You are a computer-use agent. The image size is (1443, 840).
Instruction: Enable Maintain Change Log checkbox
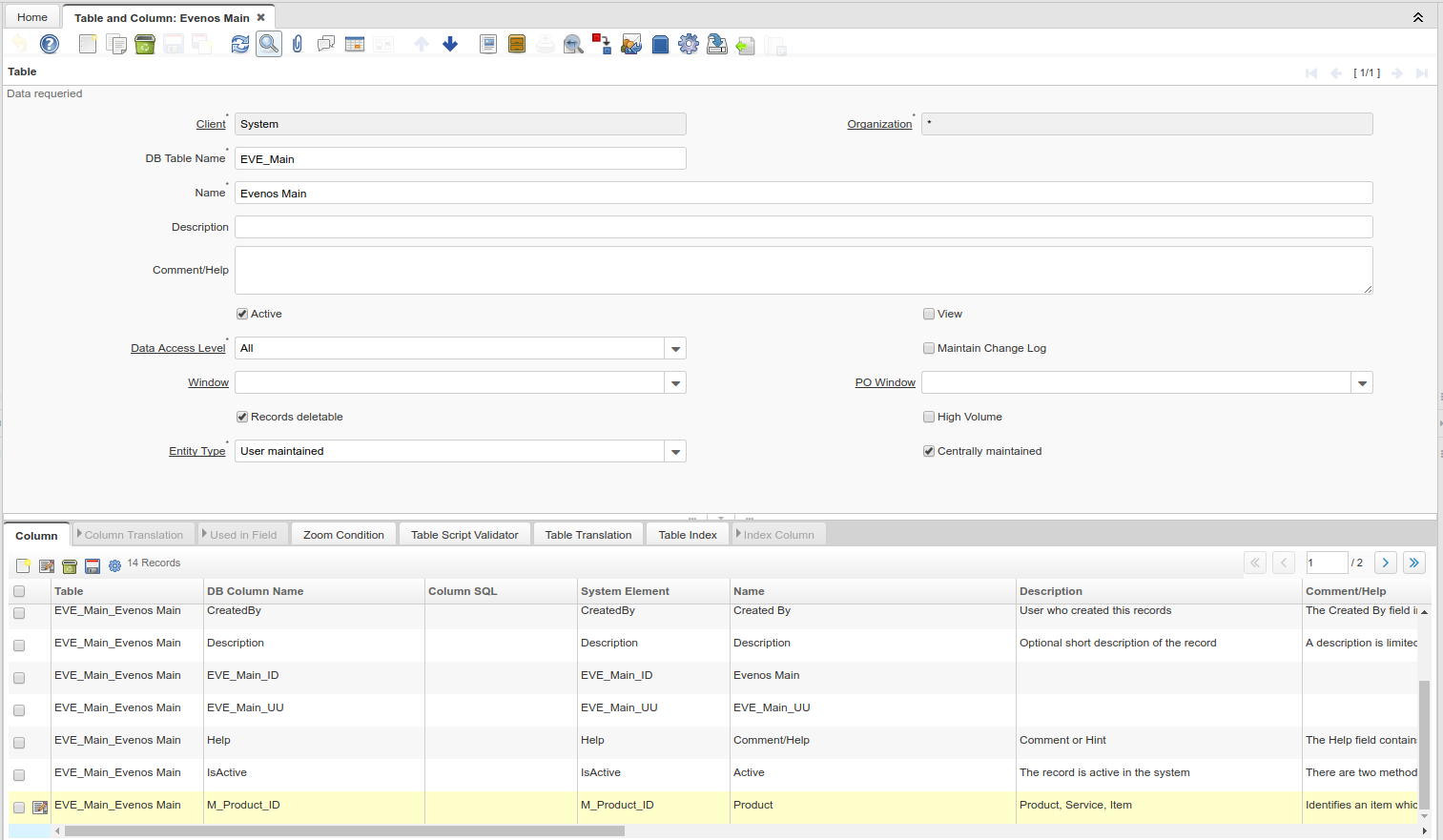coord(929,348)
